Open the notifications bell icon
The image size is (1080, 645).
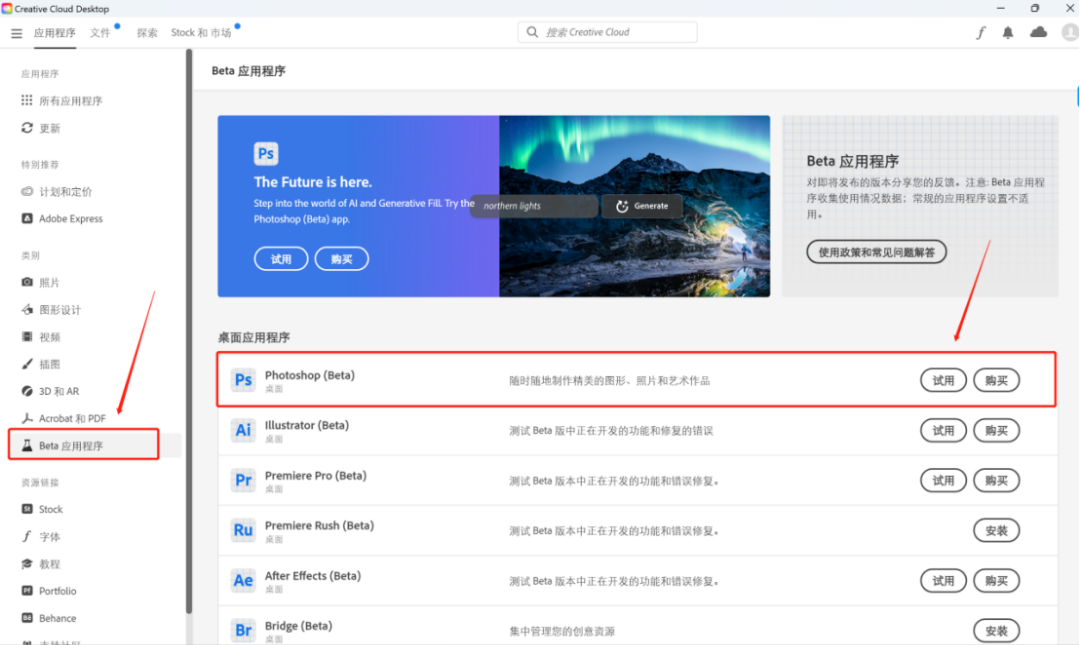(1008, 32)
